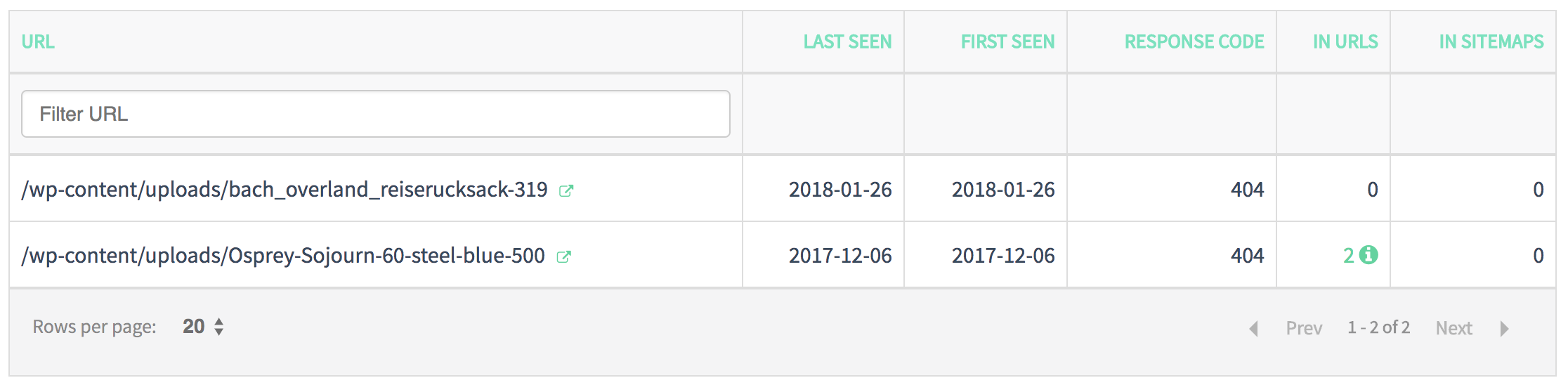Open the Rows per page dropdown showing 20
Viewport: 1568px width, 385px height.
click(202, 327)
